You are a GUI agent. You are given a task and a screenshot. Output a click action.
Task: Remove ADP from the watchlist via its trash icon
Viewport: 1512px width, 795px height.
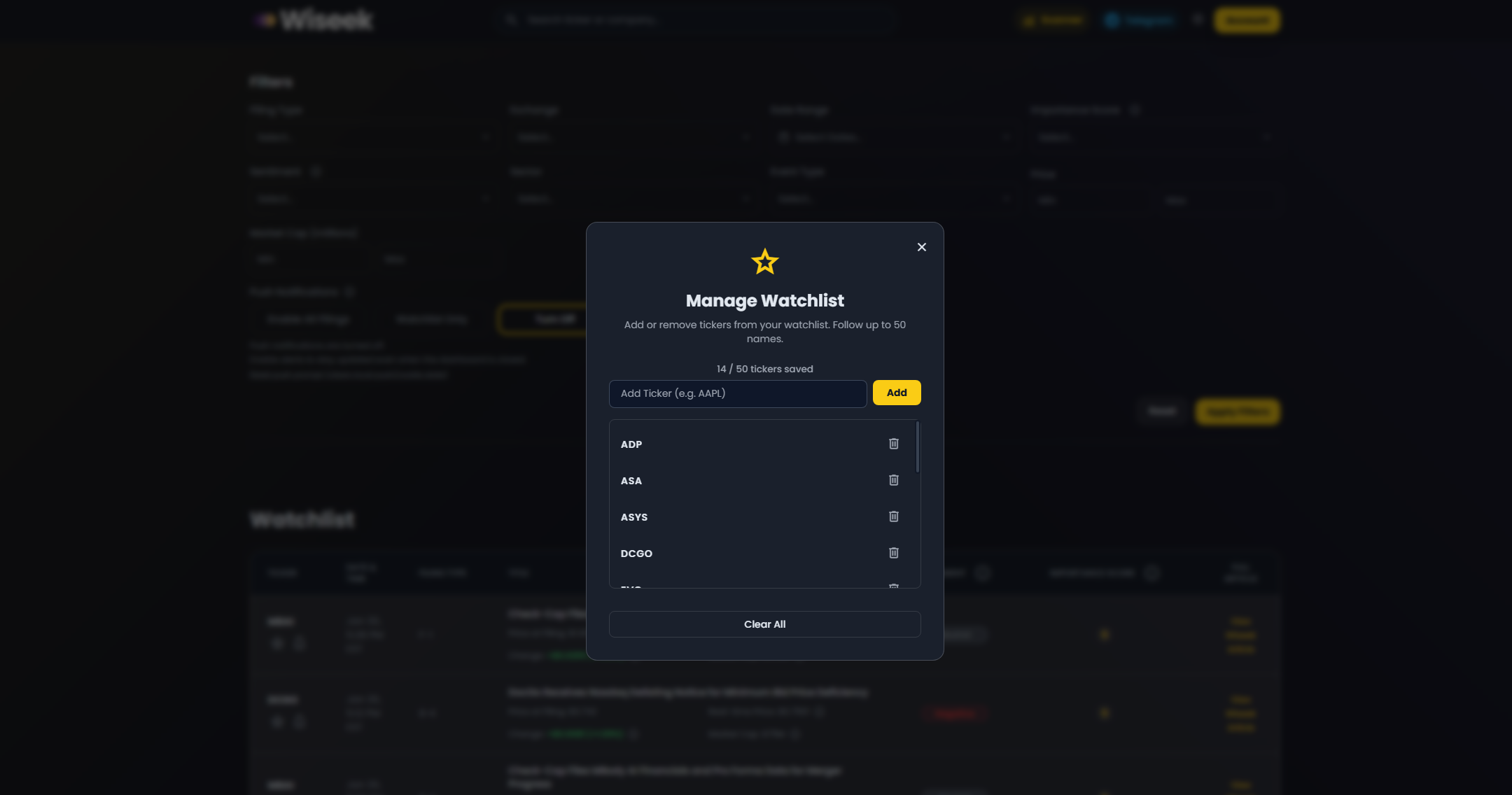click(x=893, y=443)
